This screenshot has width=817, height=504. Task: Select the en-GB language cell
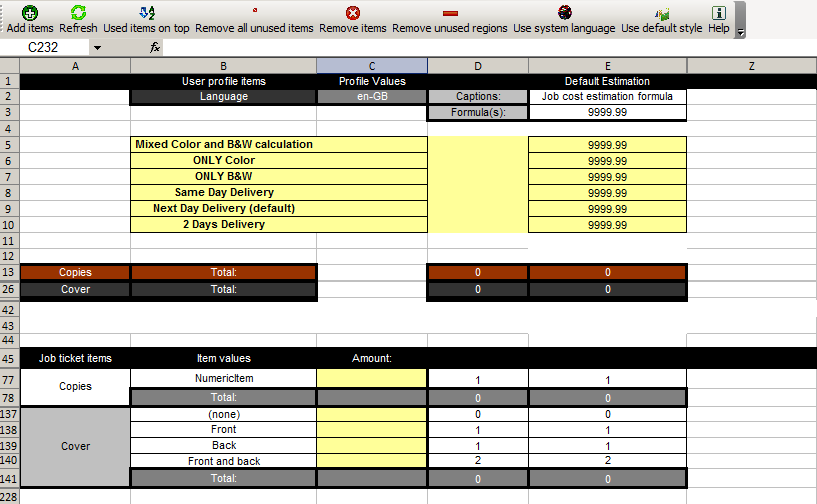[x=372, y=97]
